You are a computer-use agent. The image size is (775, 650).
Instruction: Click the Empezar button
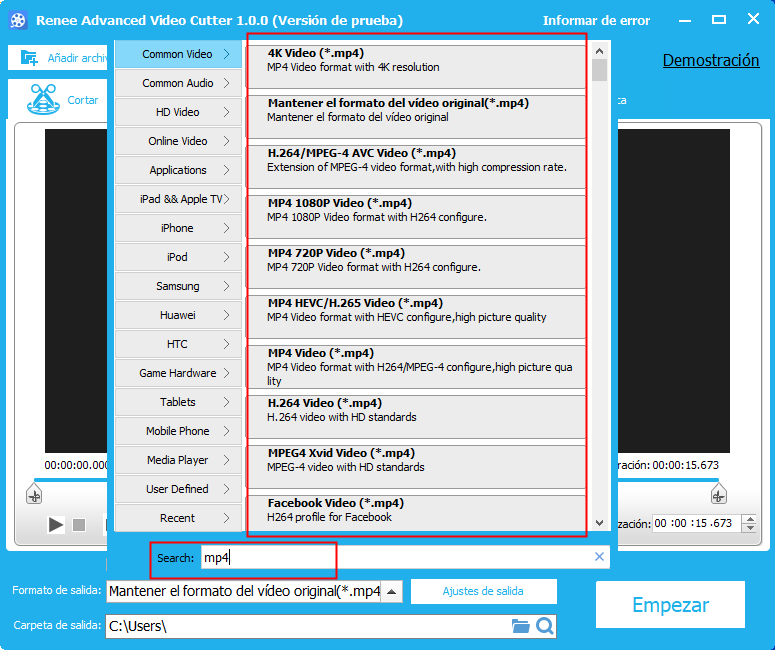pyautogui.click(x=670, y=605)
